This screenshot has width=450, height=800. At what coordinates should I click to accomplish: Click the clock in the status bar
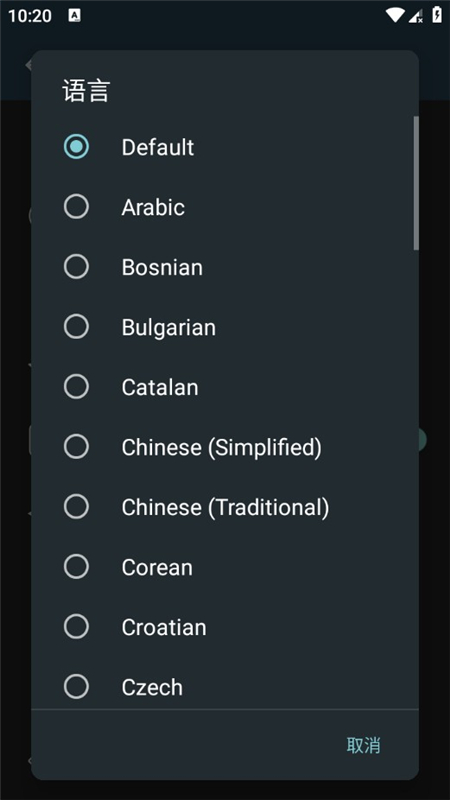pos(30,16)
